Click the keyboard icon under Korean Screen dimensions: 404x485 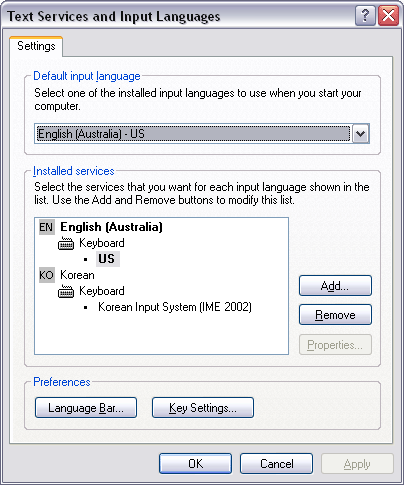click(66, 291)
